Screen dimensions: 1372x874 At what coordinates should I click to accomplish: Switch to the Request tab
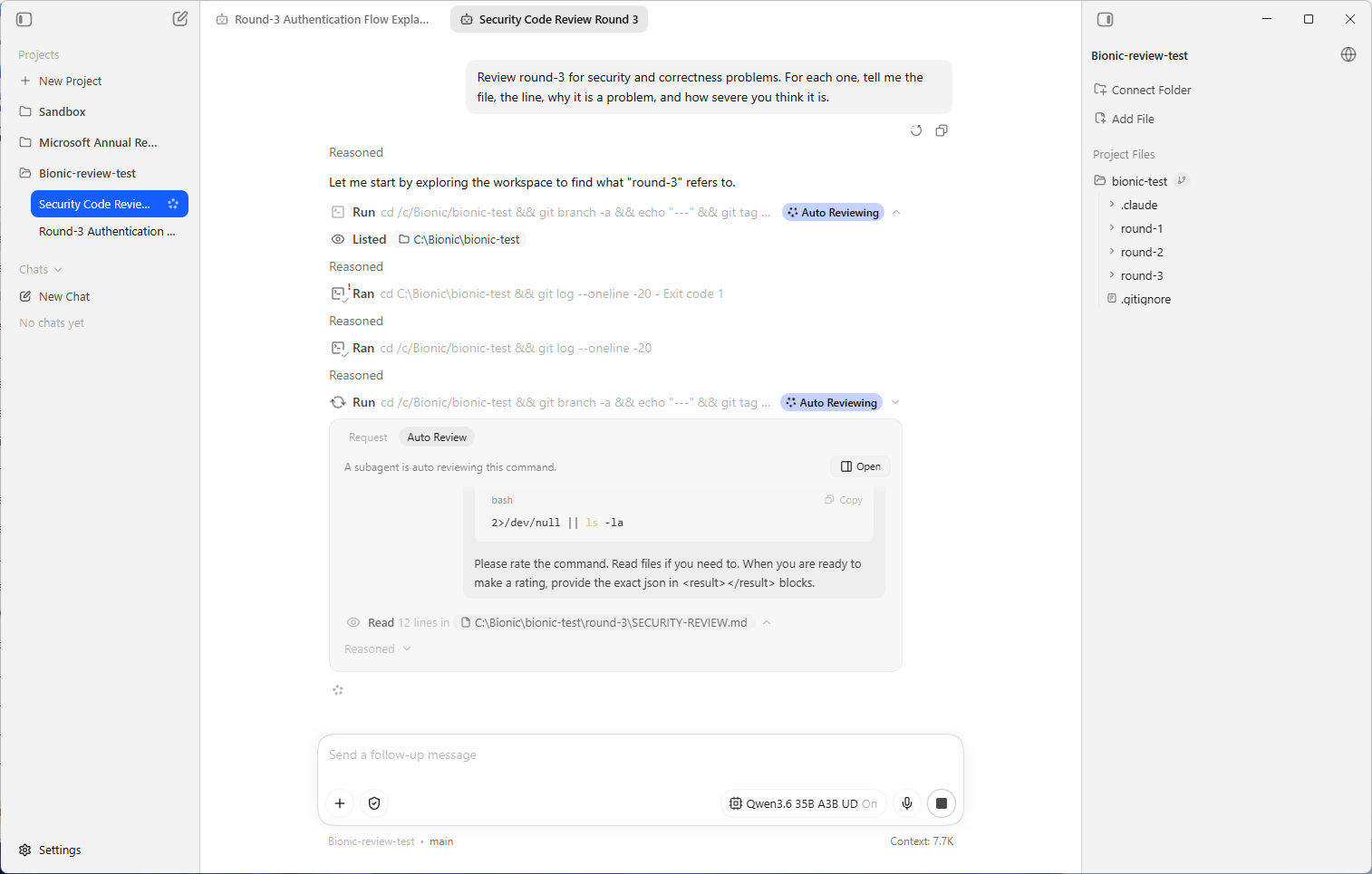pyautogui.click(x=368, y=437)
